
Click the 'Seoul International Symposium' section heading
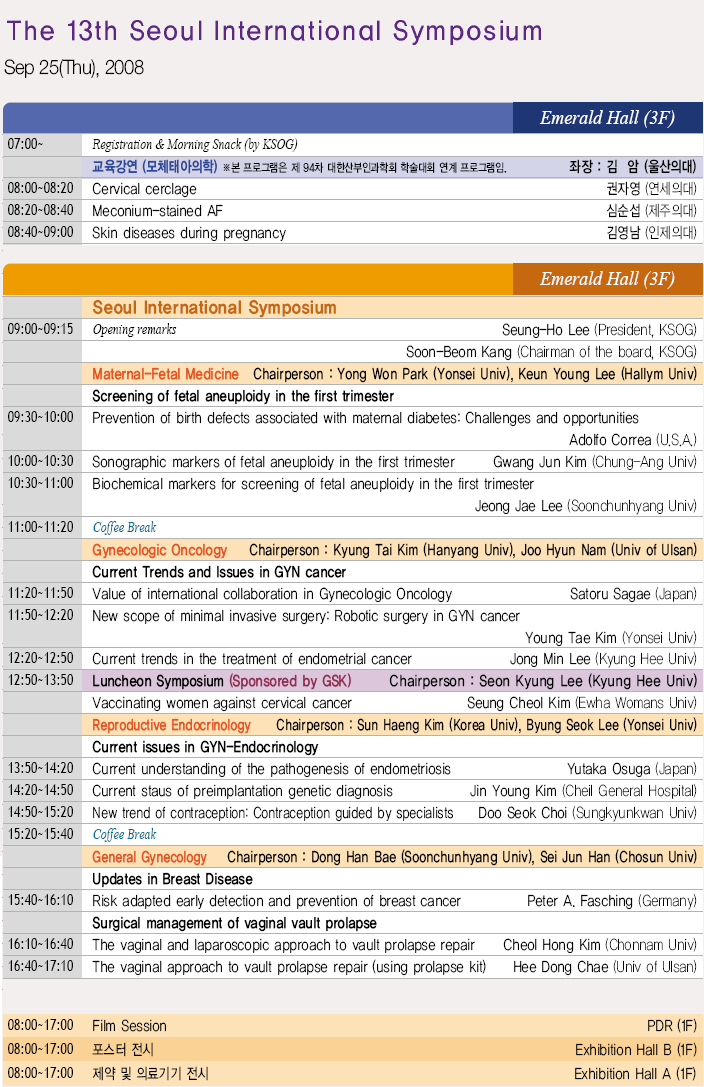coord(214,307)
